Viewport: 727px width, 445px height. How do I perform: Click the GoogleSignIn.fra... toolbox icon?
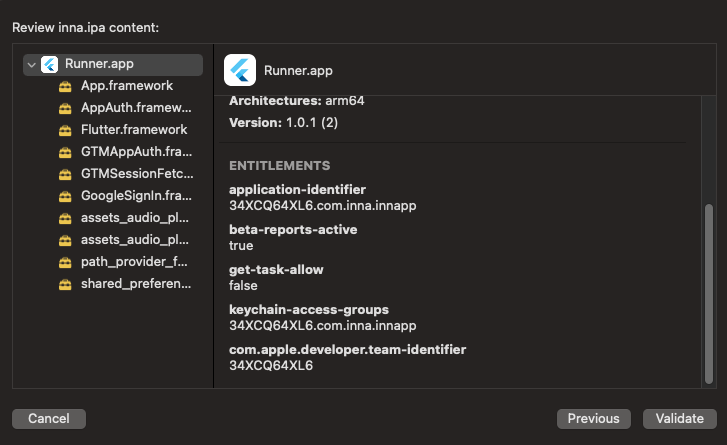click(x=65, y=197)
